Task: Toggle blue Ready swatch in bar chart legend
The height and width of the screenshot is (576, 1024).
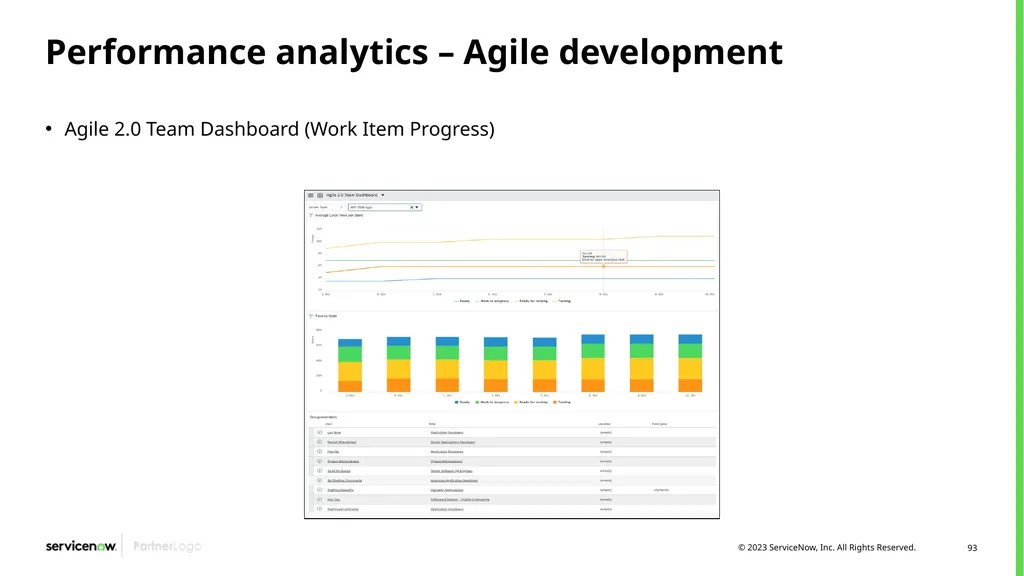Action: click(456, 402)
